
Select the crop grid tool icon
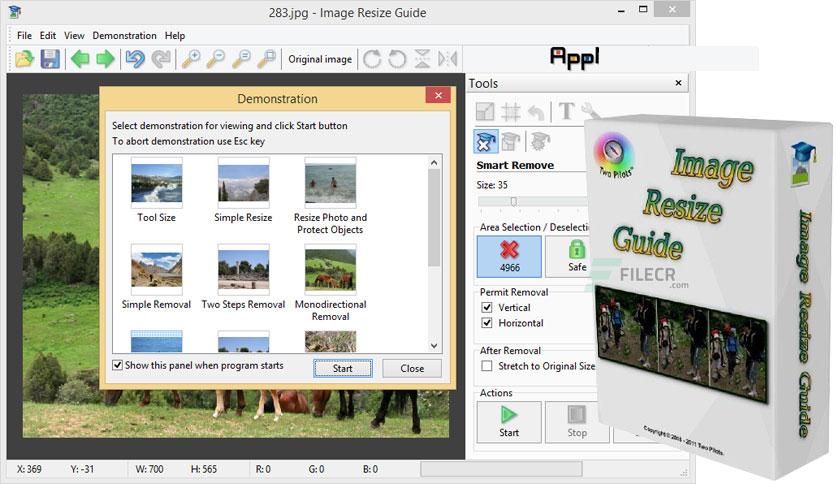click(511, 111)
